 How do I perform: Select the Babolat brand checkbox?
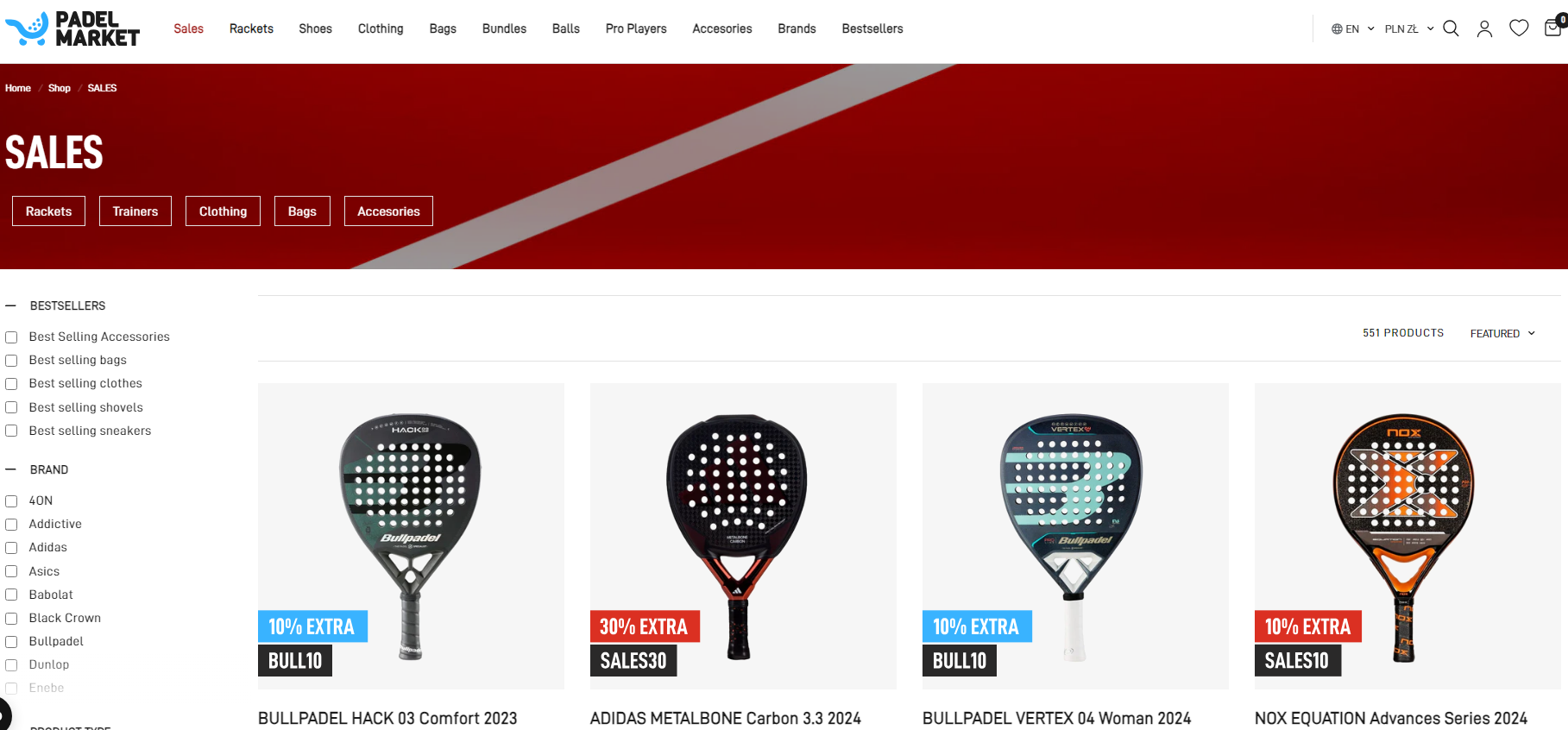pos(11,595)
